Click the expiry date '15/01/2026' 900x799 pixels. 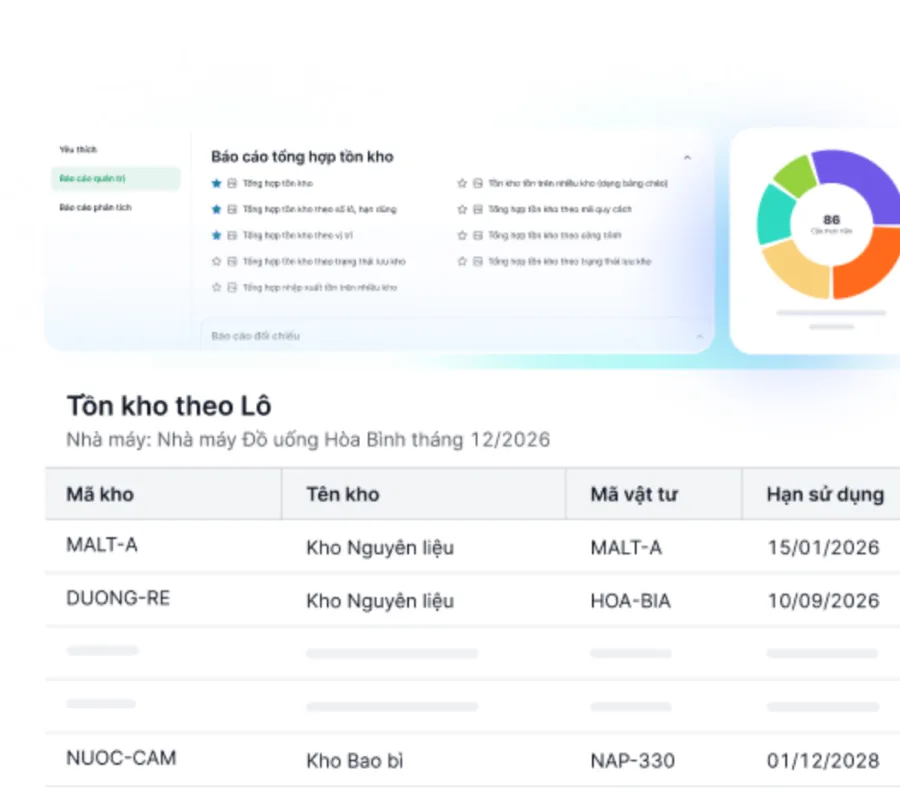(x=823, y=548)
